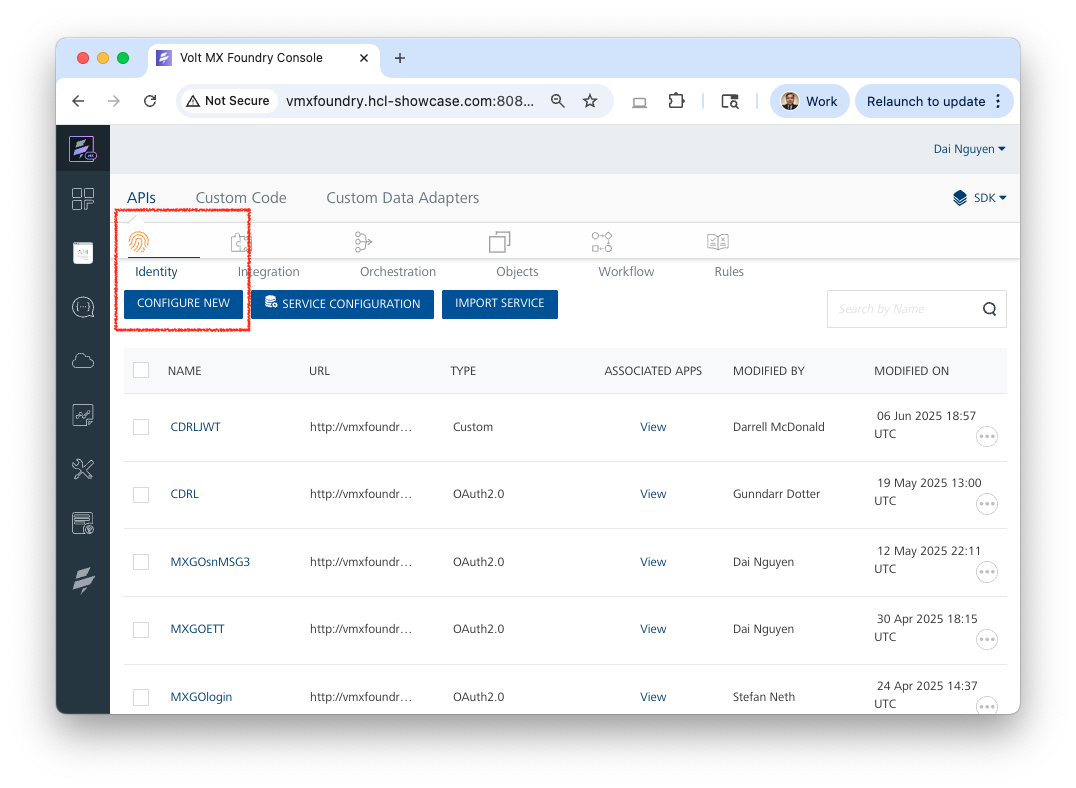Toggle the select-all checkbox in table header
The width and height of the screenshot is (1076, 788).
click(141, 371)
